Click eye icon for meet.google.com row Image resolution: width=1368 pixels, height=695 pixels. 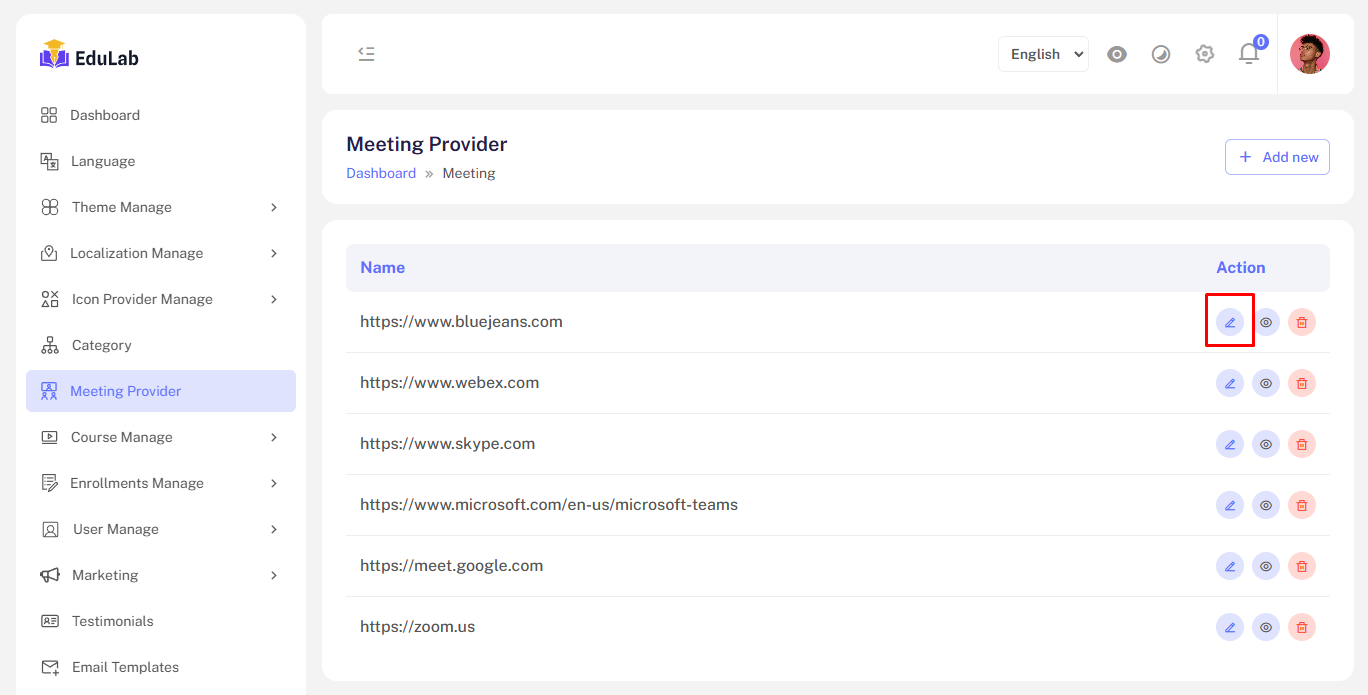point(1266,566)
